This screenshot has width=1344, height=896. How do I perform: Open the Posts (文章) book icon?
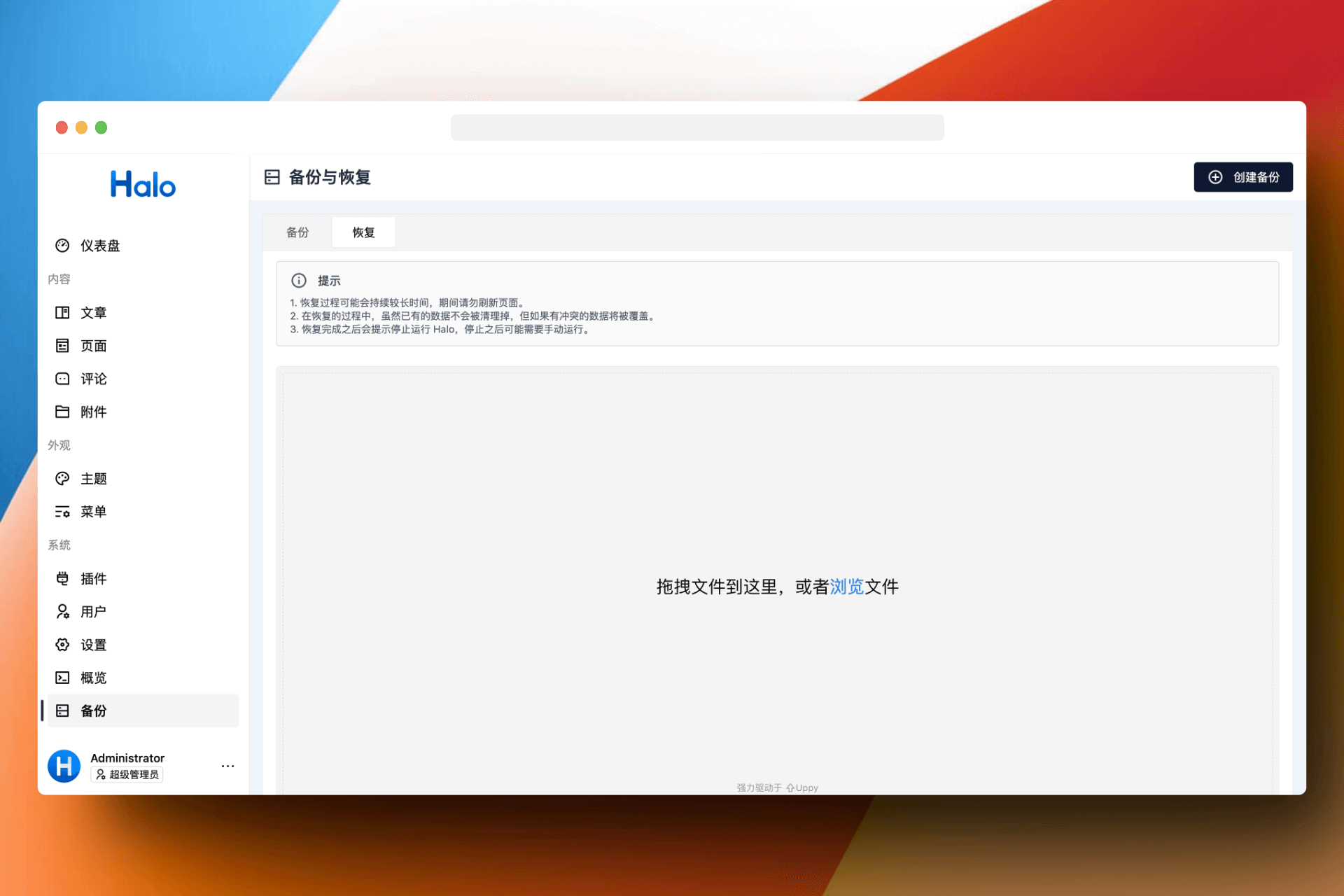tap(62, 313)
